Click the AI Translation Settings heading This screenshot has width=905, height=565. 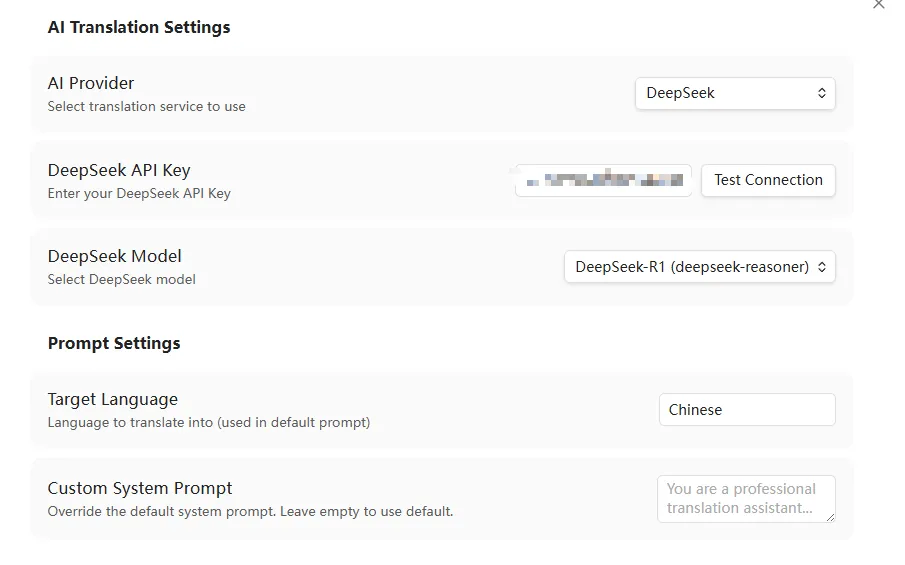click(139, 27)
